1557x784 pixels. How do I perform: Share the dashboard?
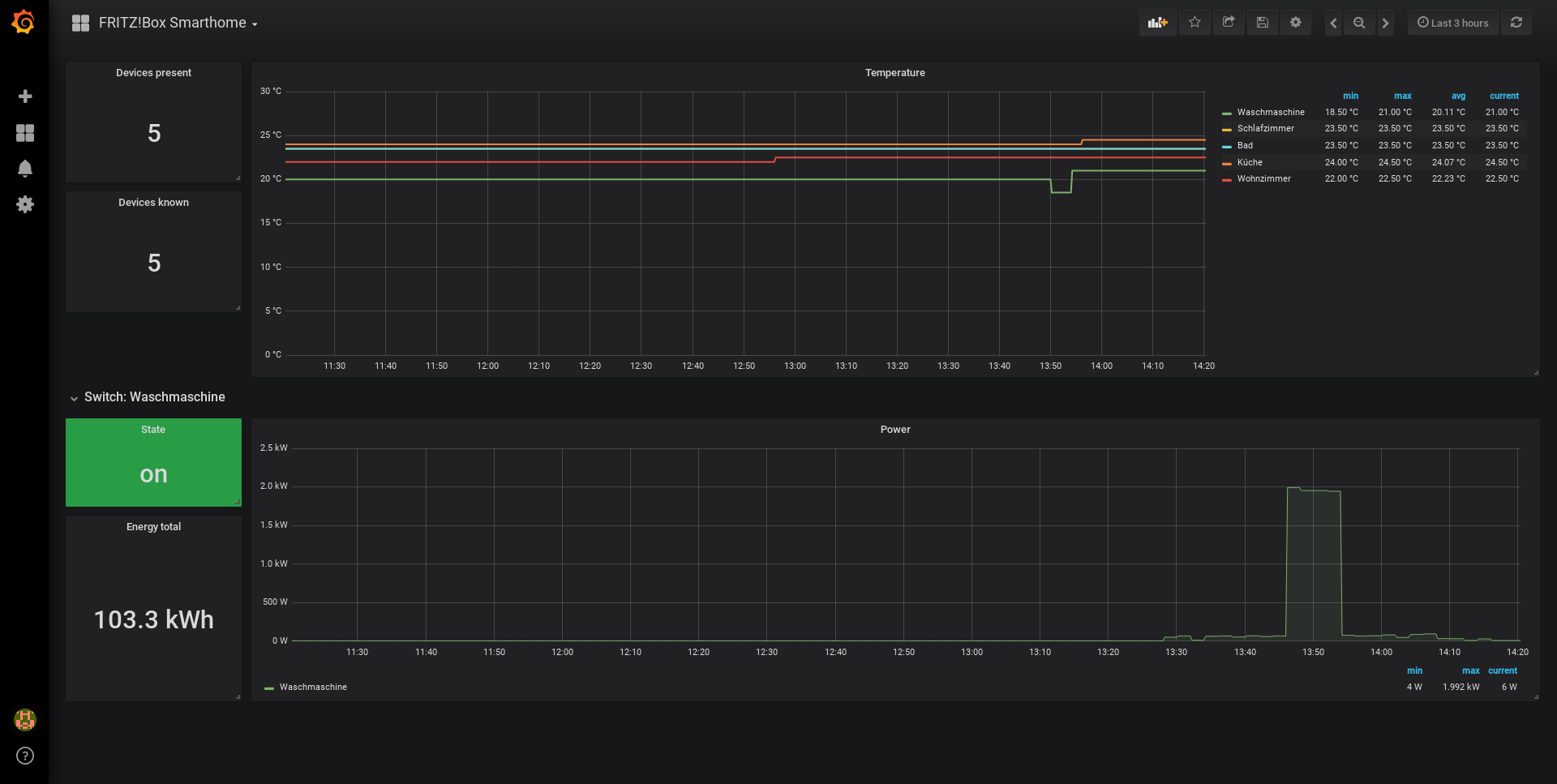(1229, 23)
